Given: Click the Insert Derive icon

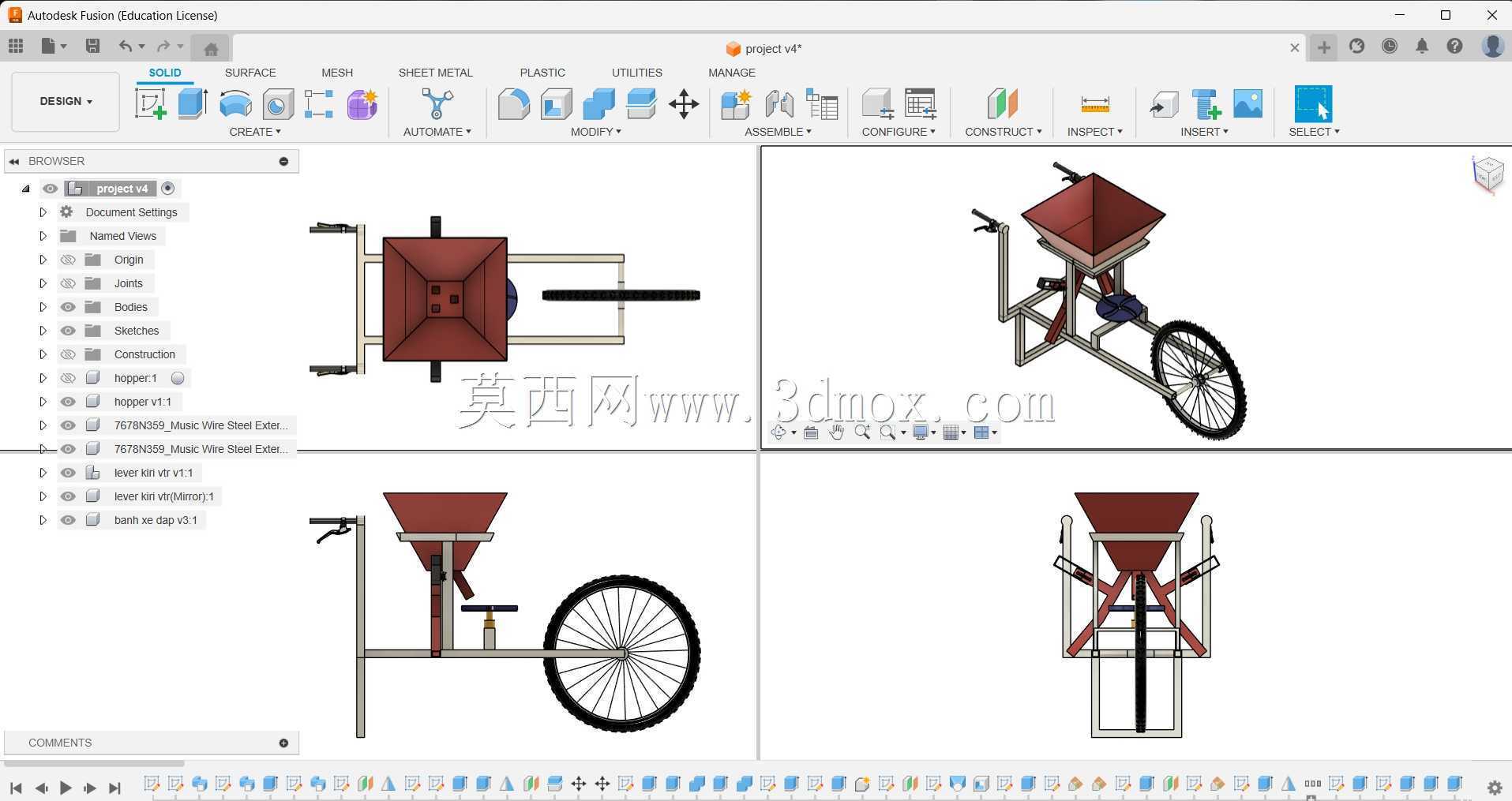Looking at the screenshot, I should coord(1163,103).
